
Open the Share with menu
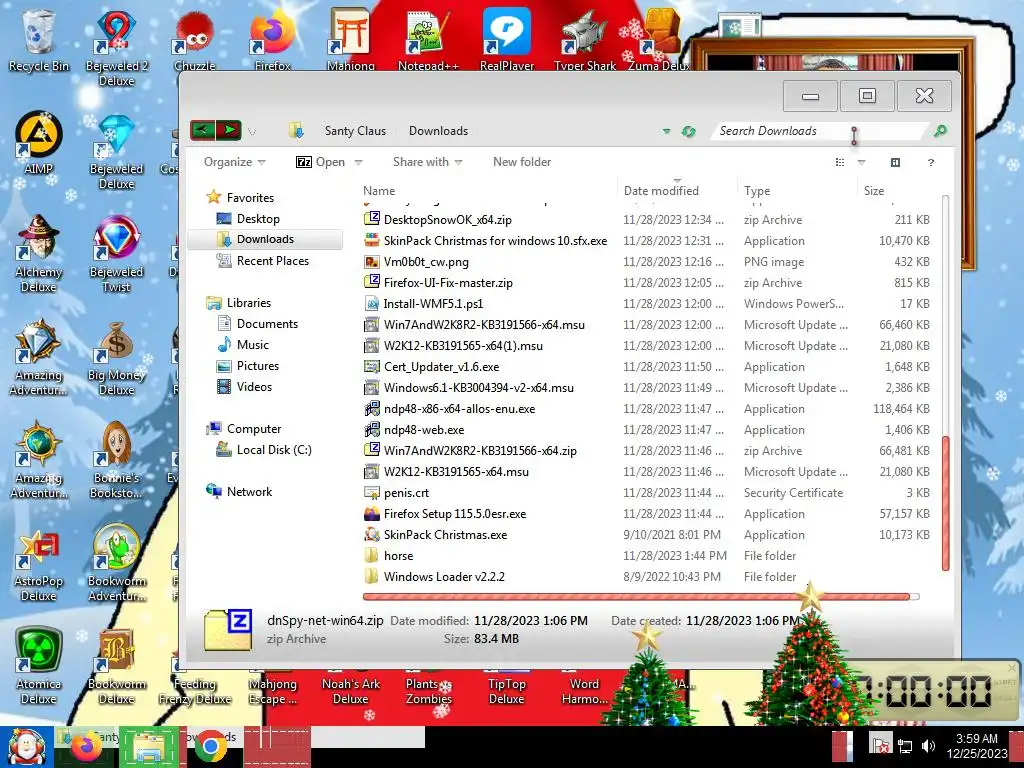[x=427, y=162]
